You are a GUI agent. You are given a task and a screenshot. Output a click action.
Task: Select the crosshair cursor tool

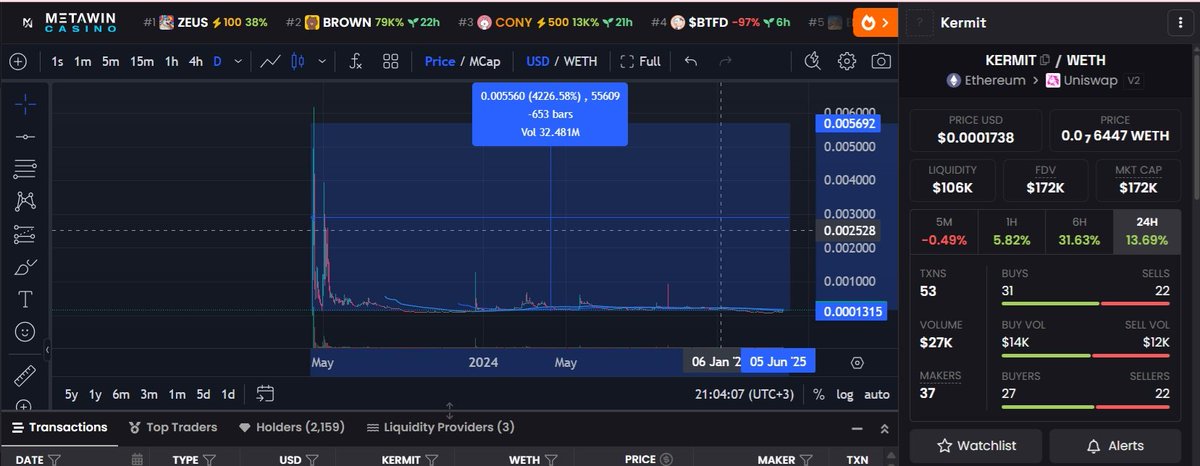[x=26, y=104]
